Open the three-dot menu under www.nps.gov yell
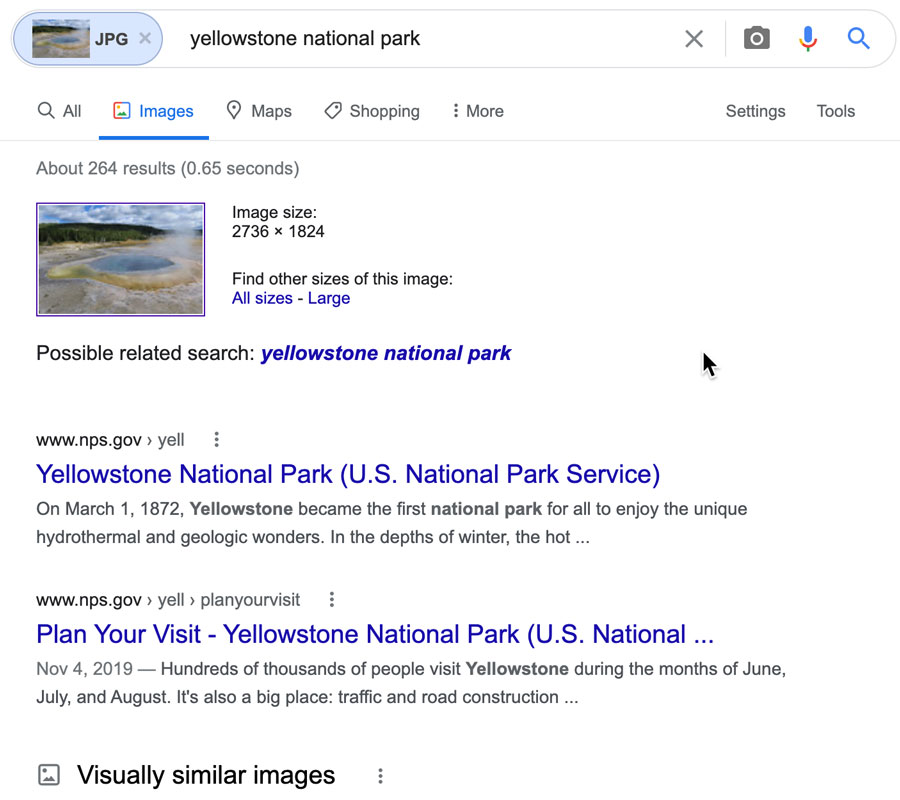This screenshot has height=800, width=900. (x=216, y=439)
